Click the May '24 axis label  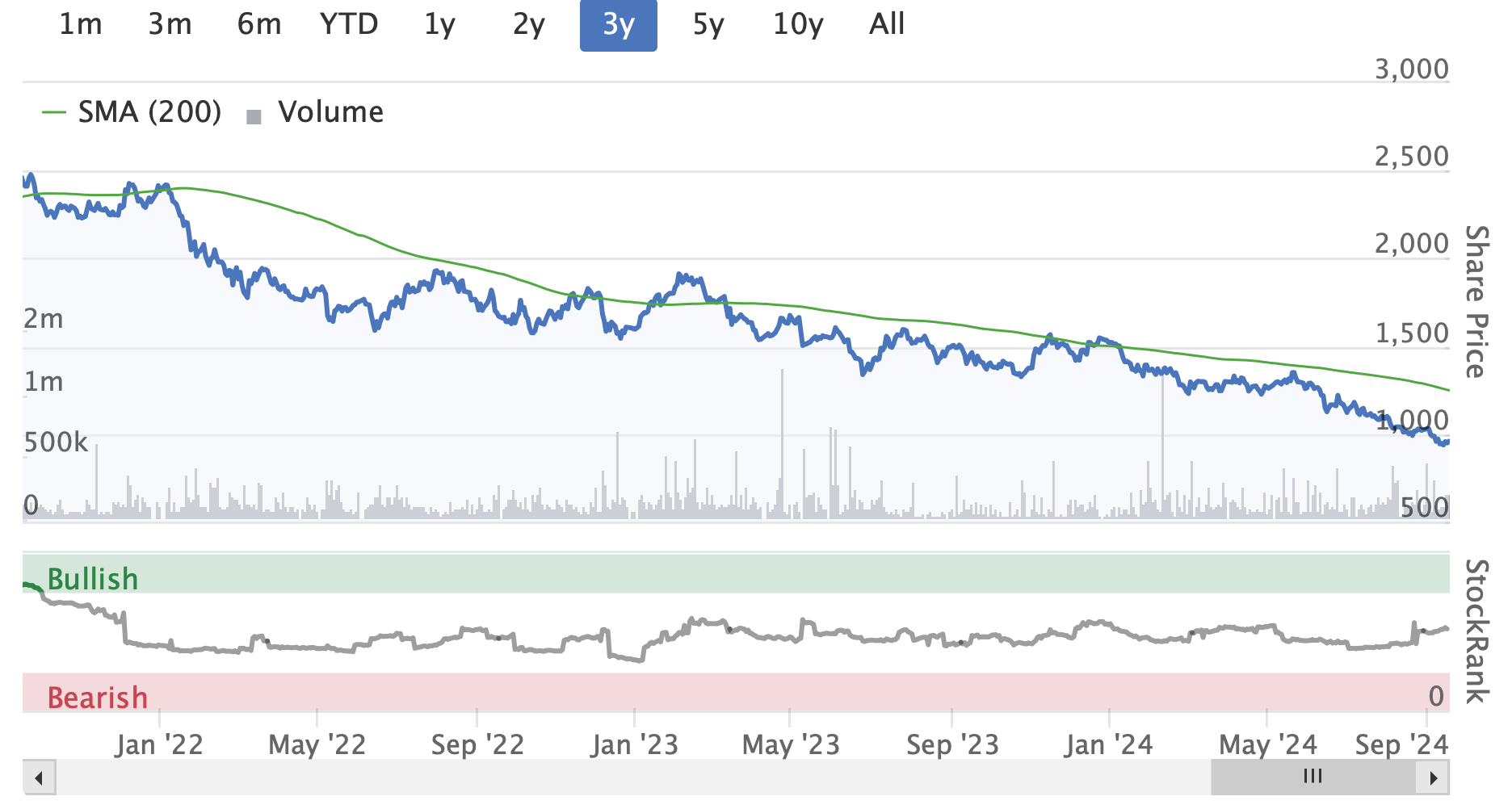coord(1267,744)
